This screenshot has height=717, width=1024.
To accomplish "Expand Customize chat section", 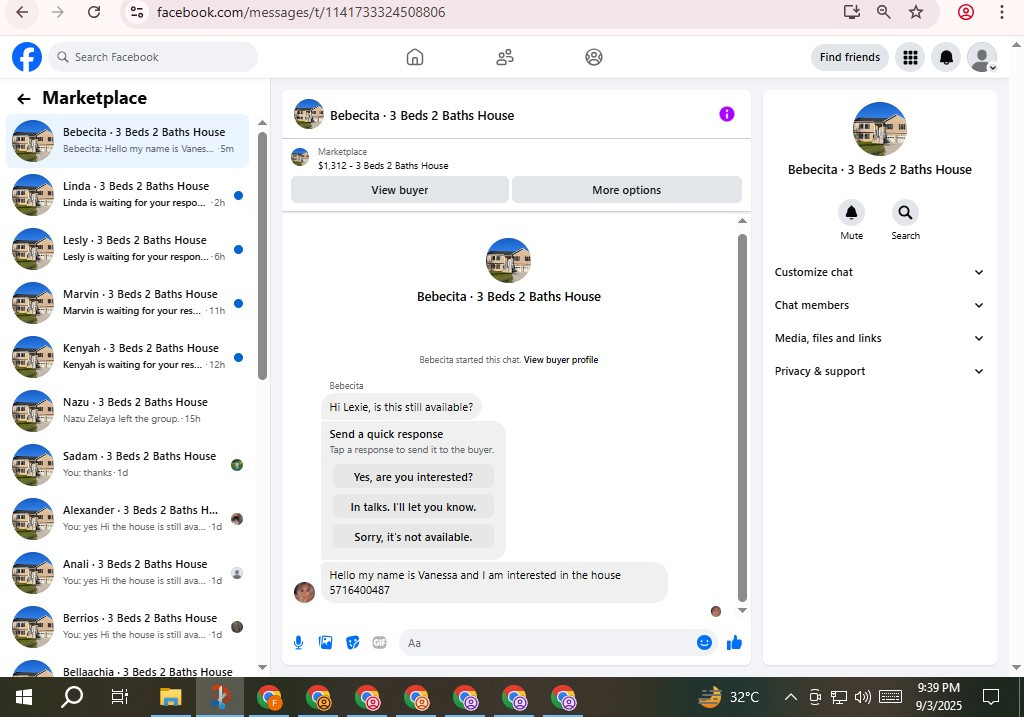I will click(x=879, y=272).
